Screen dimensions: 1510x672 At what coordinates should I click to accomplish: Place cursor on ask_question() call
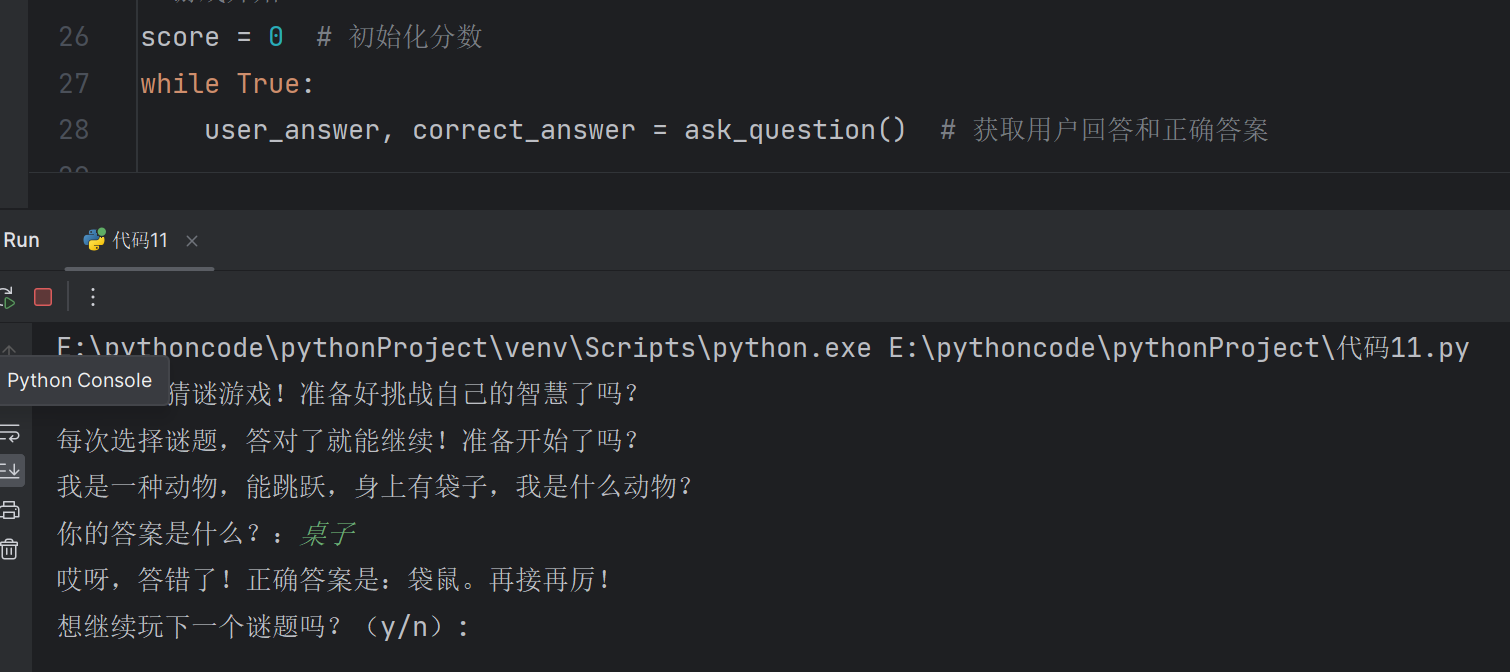point(794,130)
